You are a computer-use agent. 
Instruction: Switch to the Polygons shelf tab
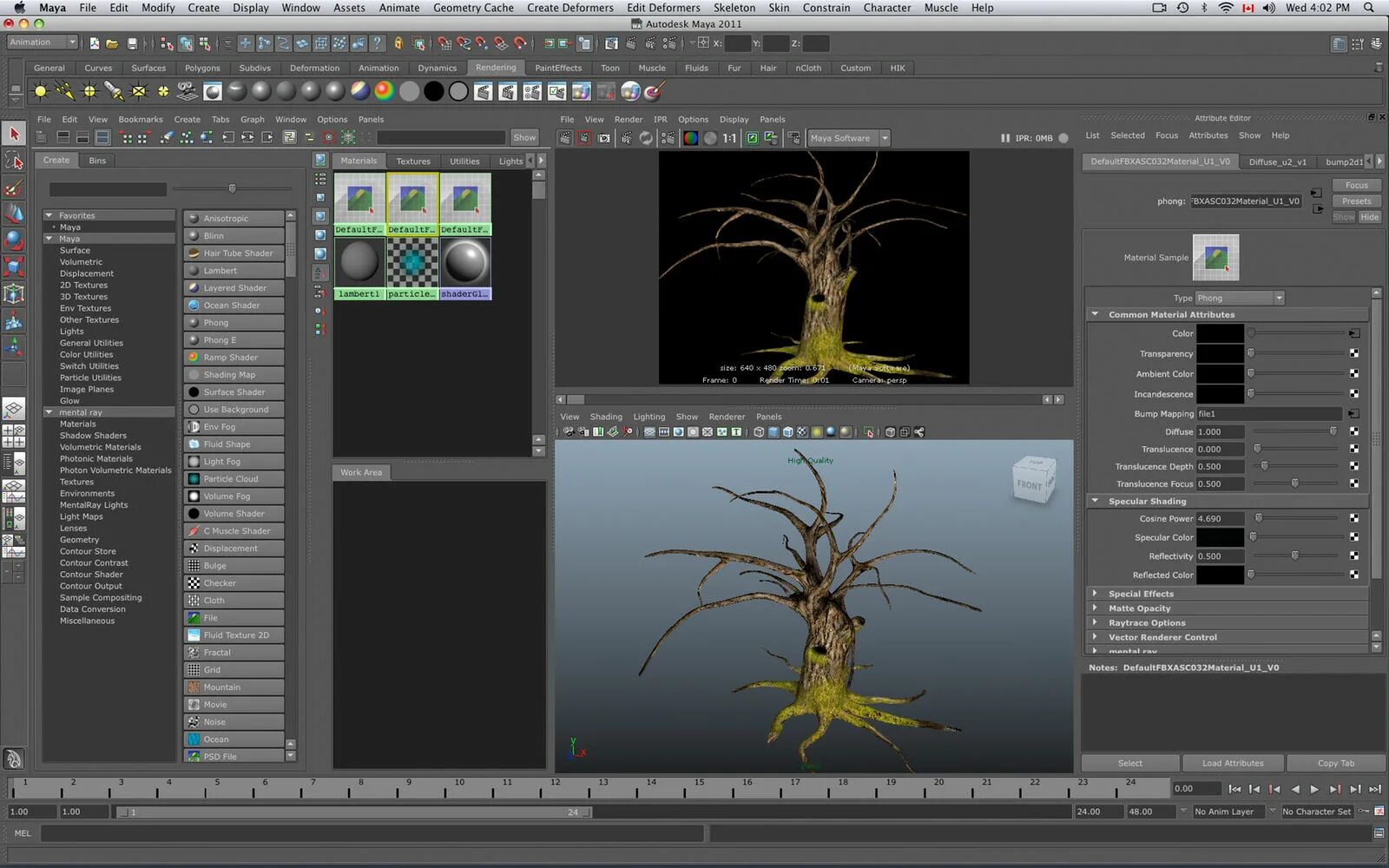[x=202, y=68]
